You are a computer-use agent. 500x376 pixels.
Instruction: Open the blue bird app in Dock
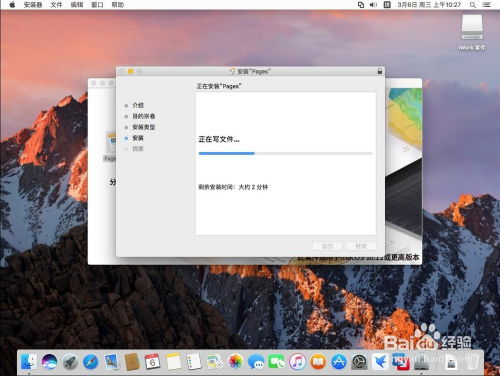tap(380, 362)
